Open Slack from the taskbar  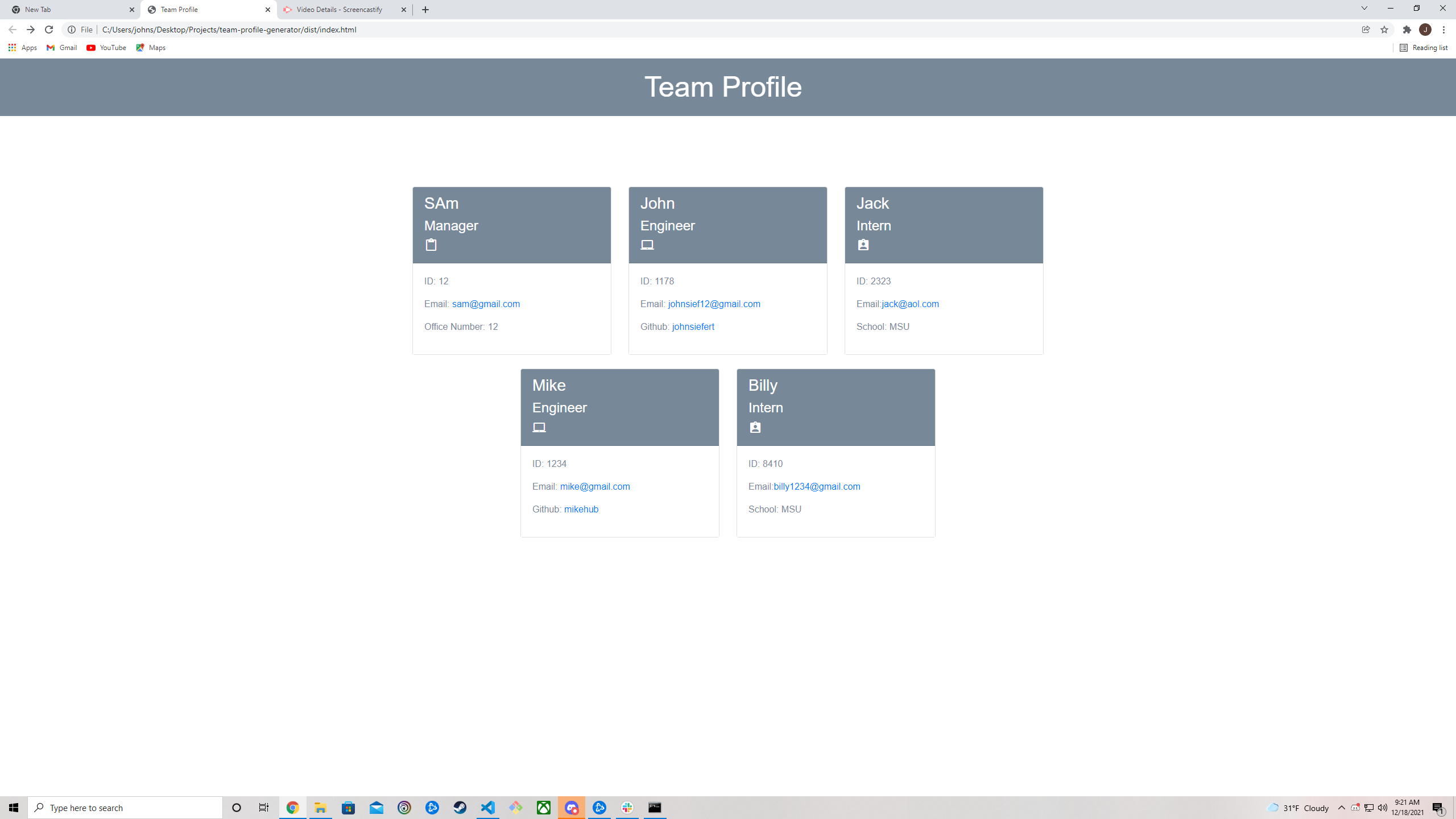(x=627, y=807)
